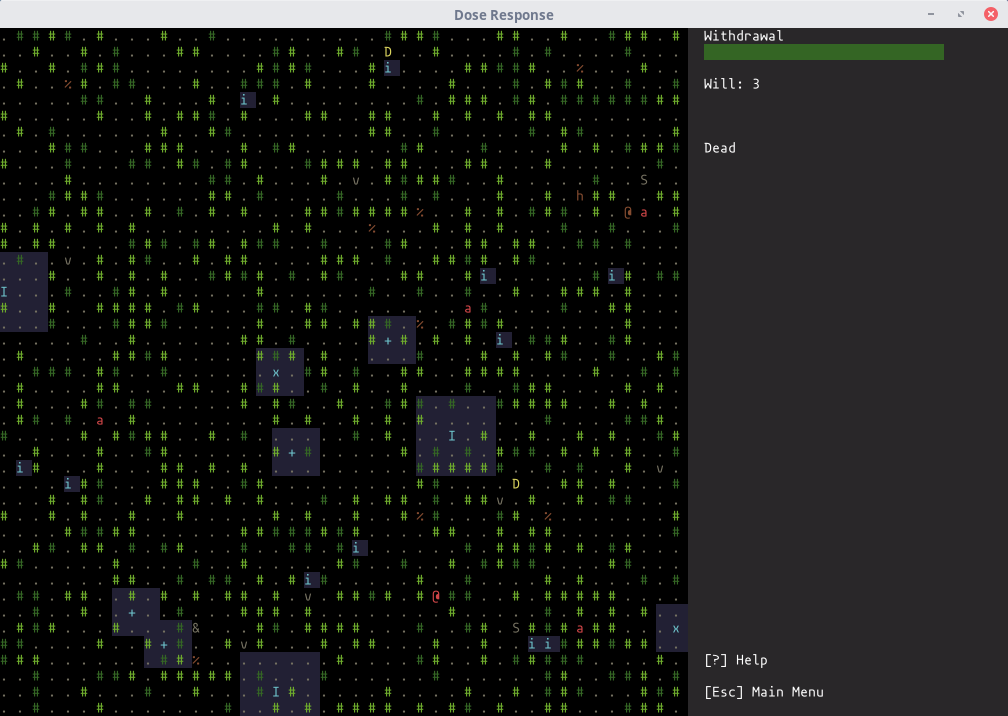1008x716 pixels.
Task: Click the 'Dose Response' window title
Action: click(503, 15)
